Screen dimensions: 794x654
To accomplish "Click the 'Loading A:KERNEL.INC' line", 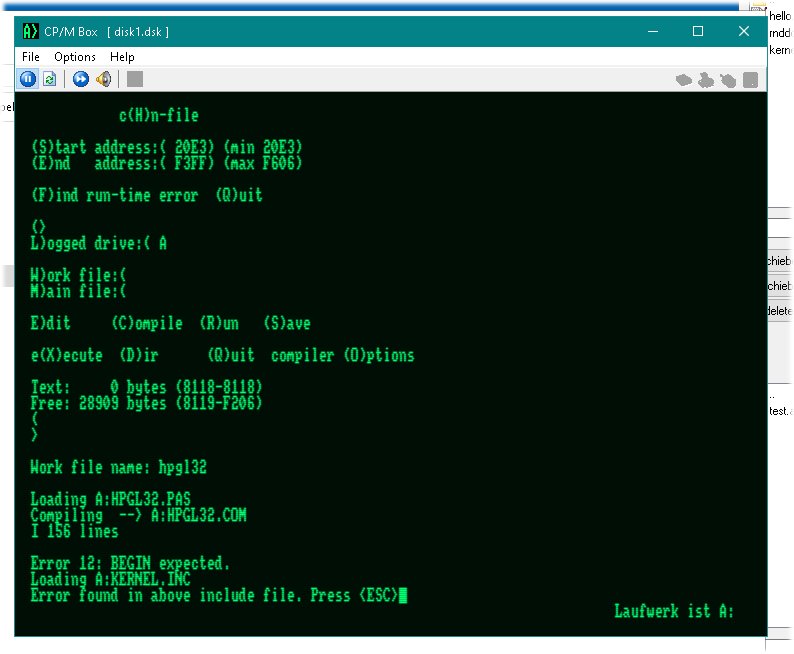I will (x=110, y=579).
